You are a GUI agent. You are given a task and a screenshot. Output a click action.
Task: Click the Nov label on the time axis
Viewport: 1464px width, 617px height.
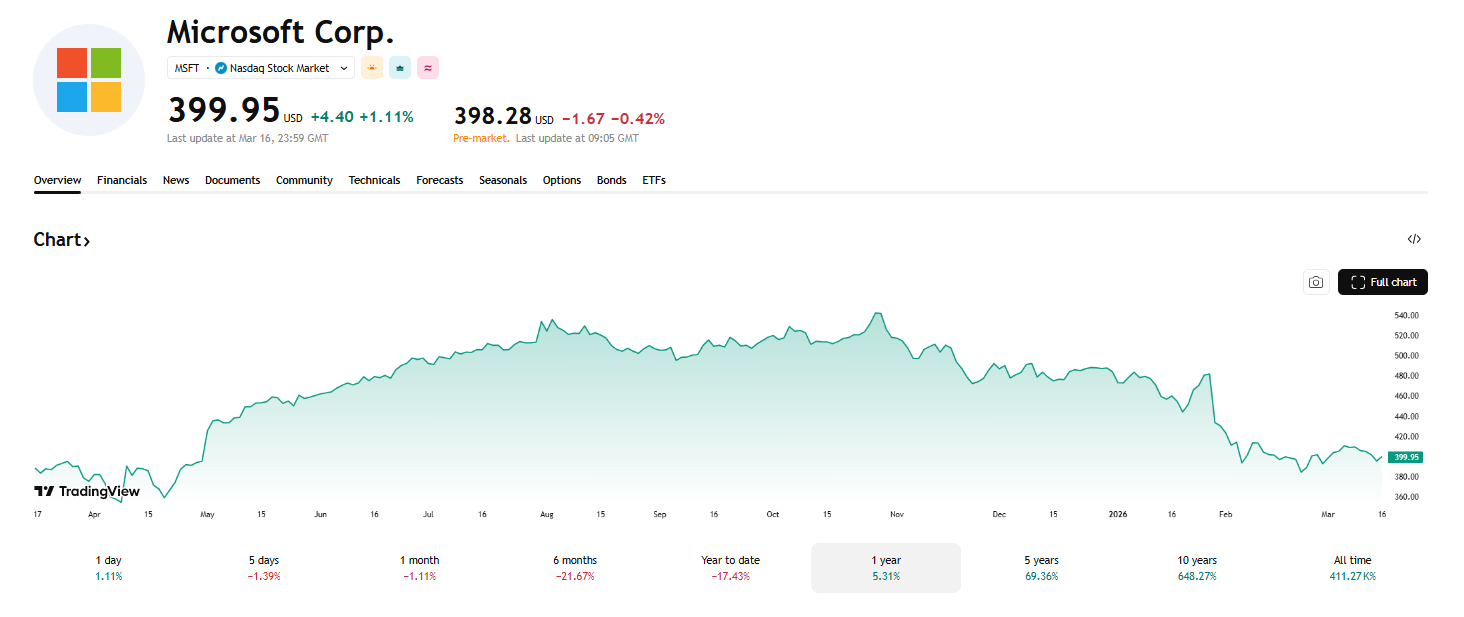[x=897, y=514]
